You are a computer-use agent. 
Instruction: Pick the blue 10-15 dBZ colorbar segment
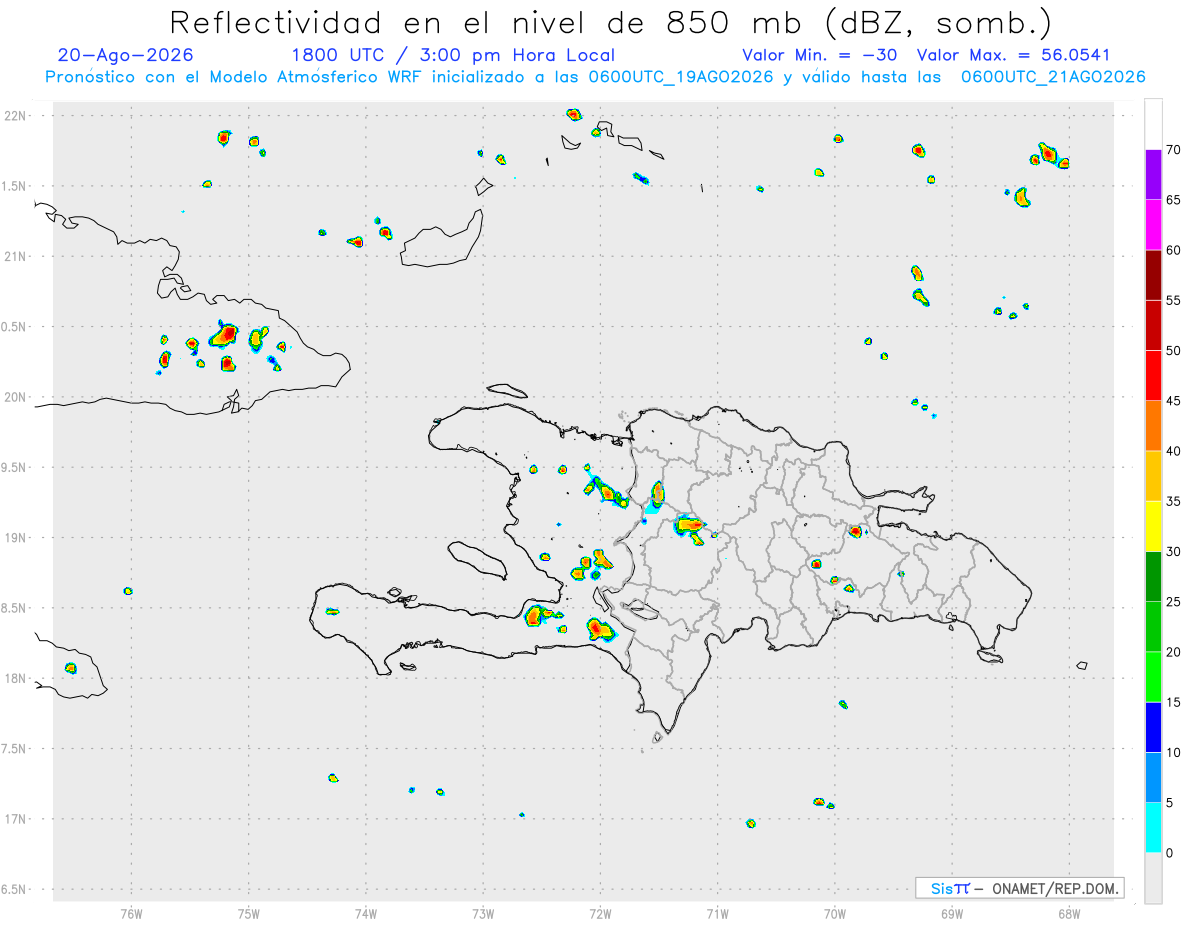pos(1153,727)
